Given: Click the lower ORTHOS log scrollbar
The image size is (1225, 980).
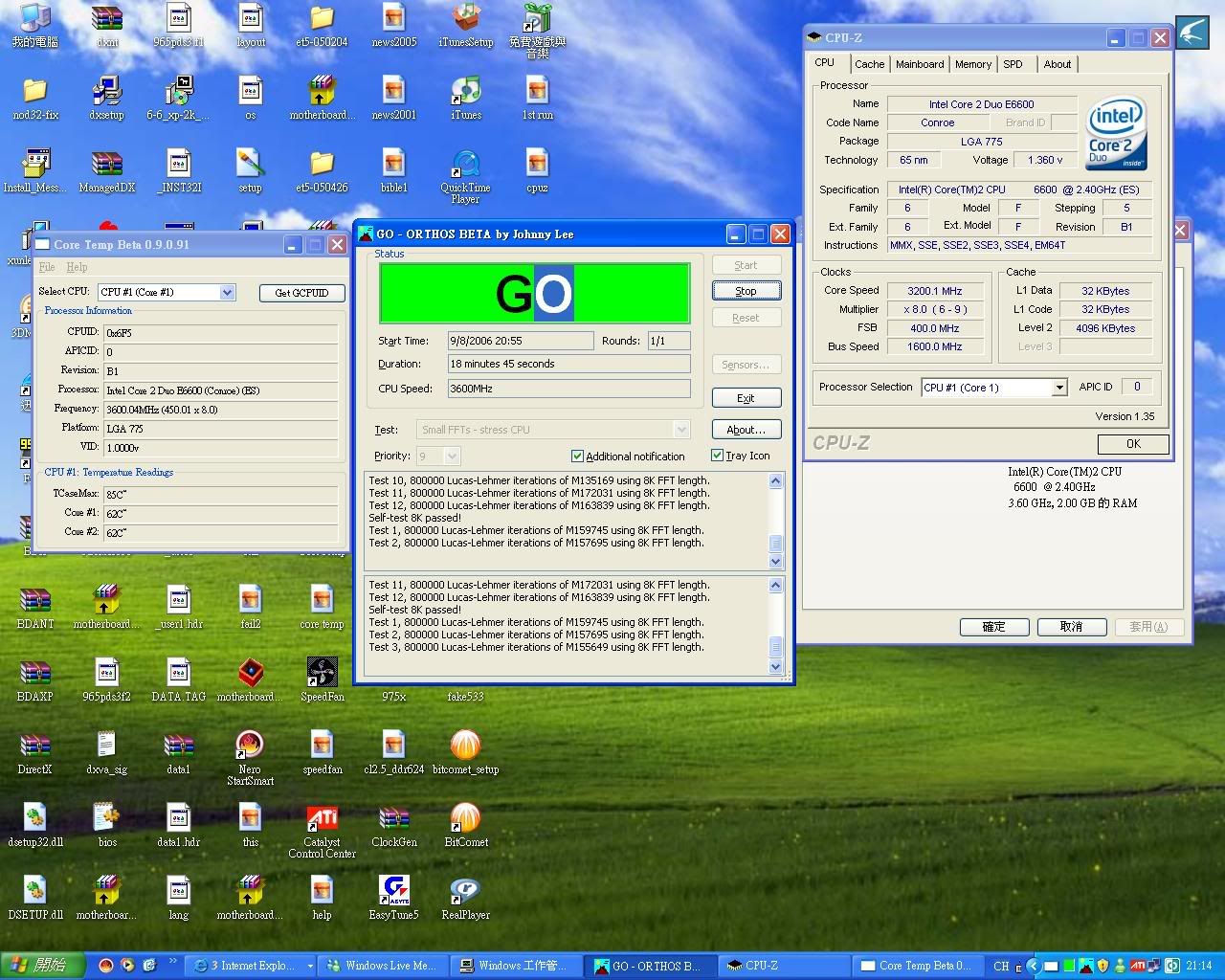Looking at the screenshot, I should [x=776, y=626].
